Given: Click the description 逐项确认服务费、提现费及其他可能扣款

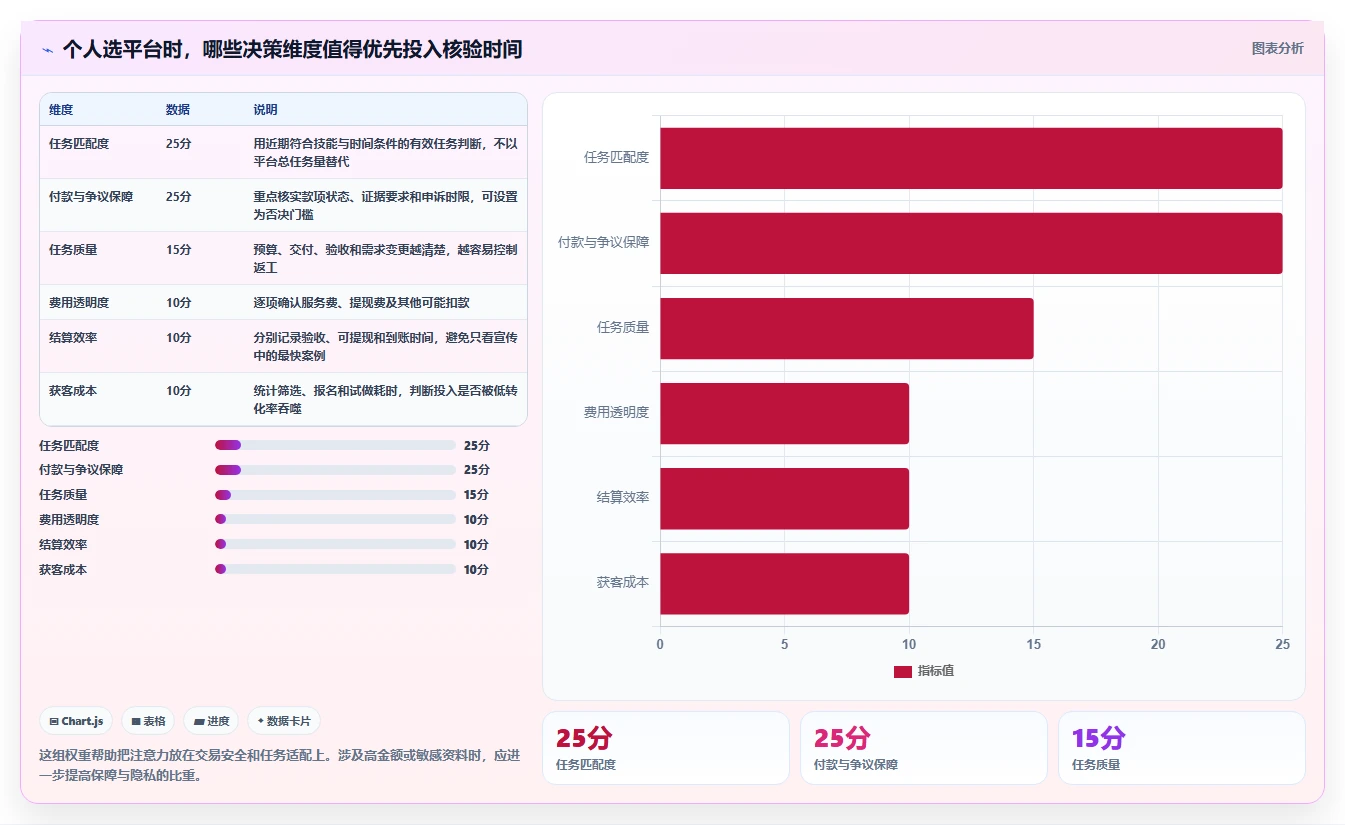Looking at the screenshot, I should click(361, 302).
